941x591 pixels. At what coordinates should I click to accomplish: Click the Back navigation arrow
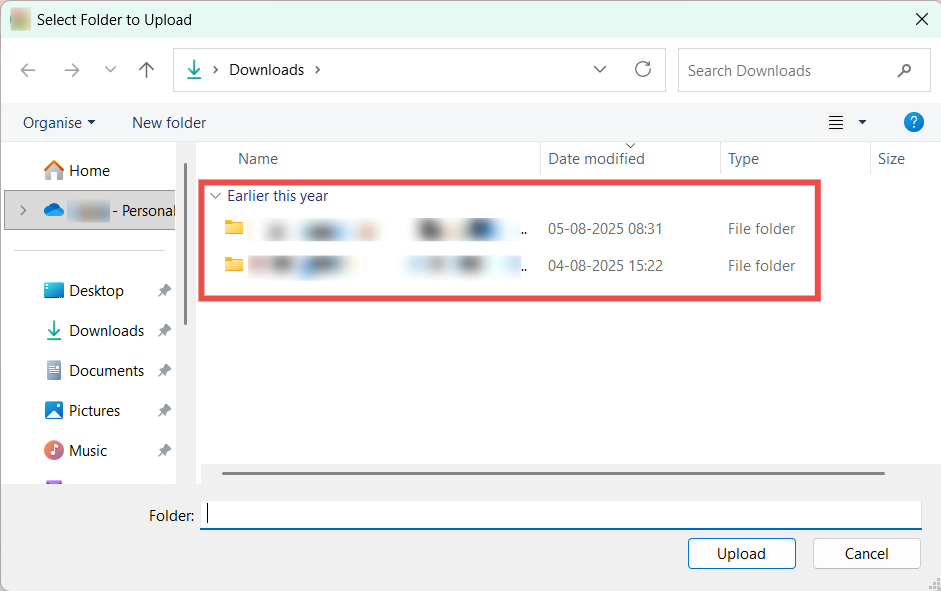[28, 70]
